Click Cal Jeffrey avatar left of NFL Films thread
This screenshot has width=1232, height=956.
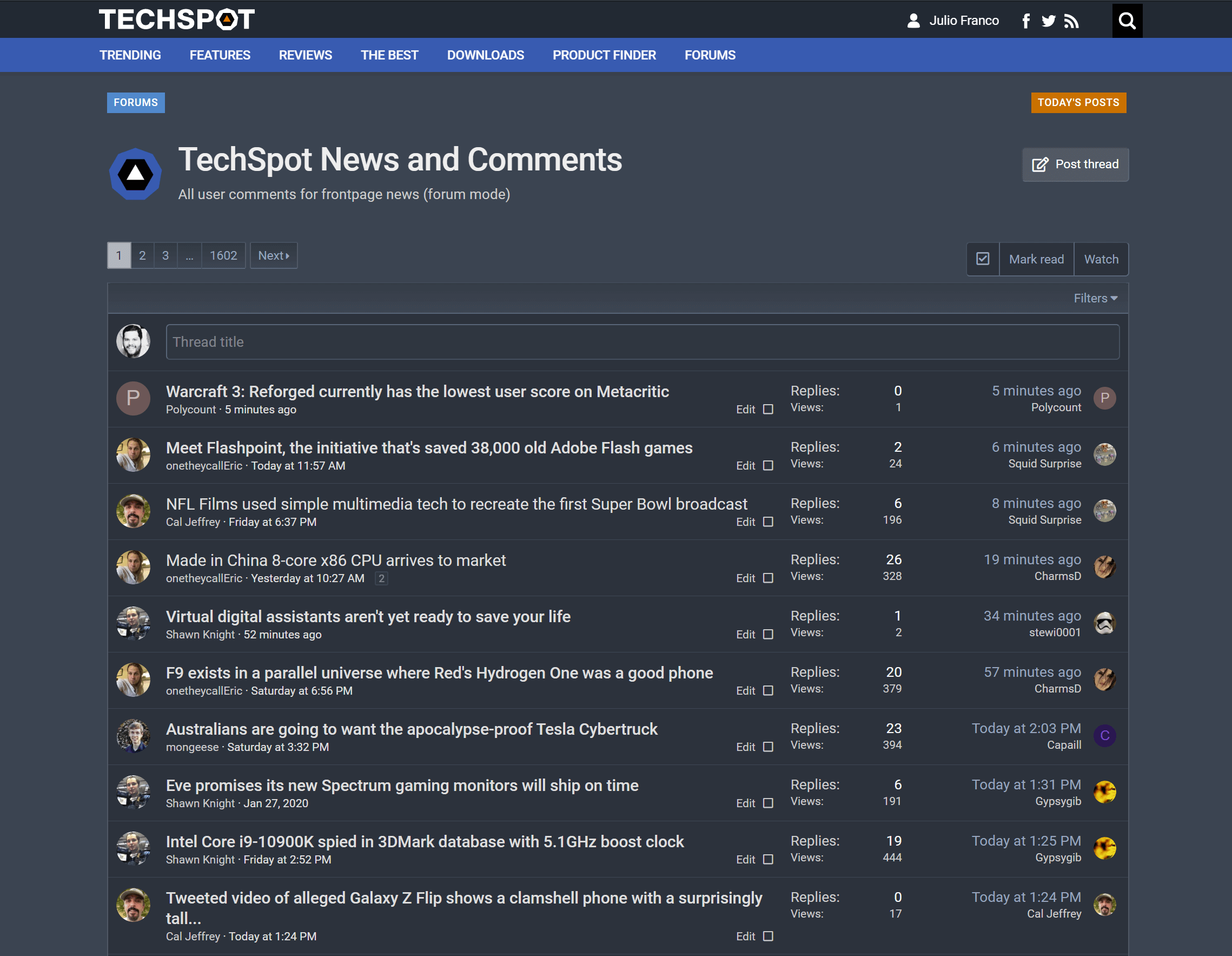click(133, 511)
